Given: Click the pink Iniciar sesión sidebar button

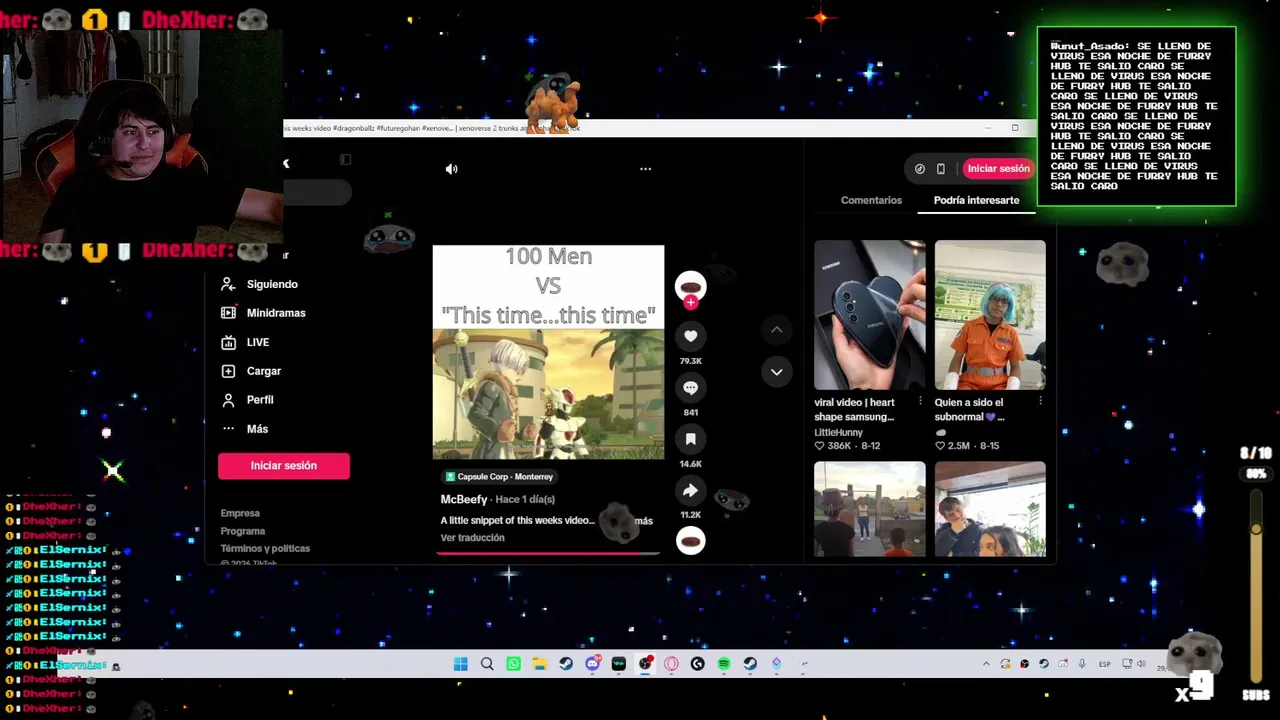Looking at the screenshot, I should 284,466.
